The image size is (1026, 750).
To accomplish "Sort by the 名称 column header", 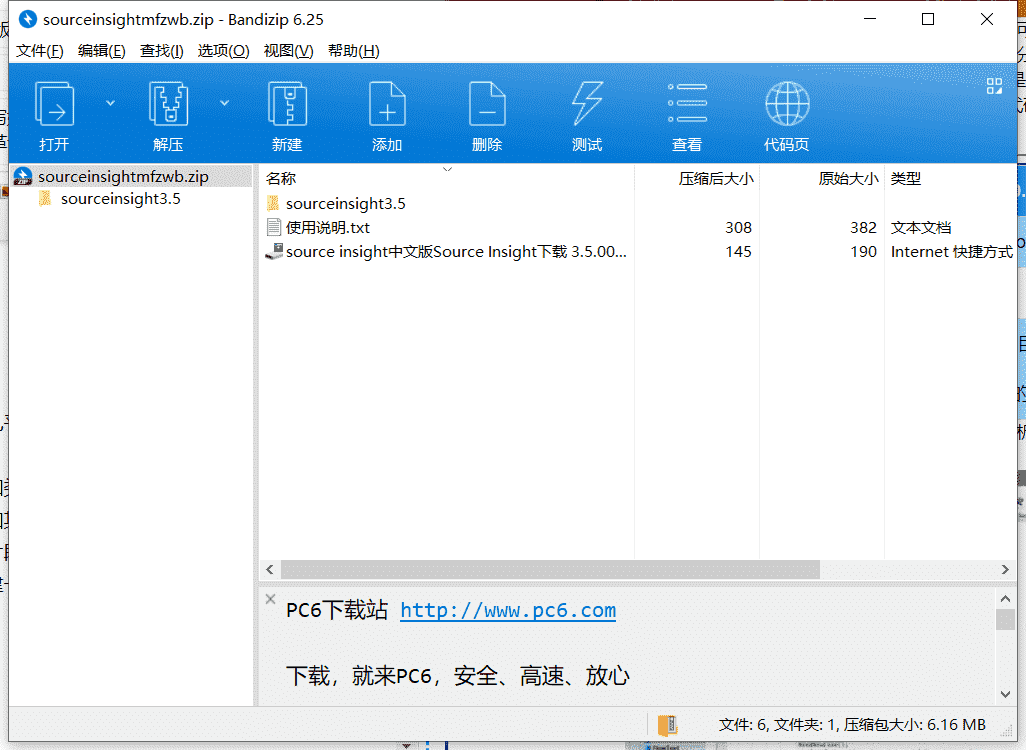I will click(446, 179).
